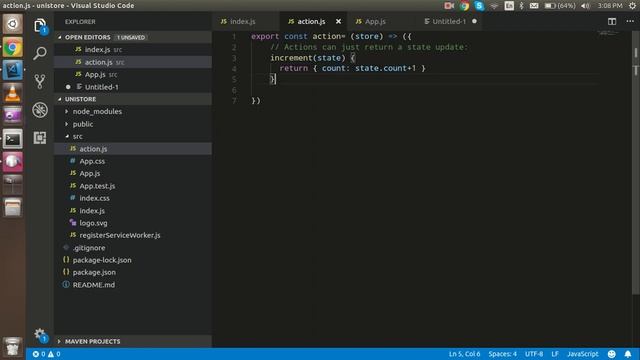Open App.test.js in the file tree
This screenshot has height=360, width=640.
pos(133,186)
